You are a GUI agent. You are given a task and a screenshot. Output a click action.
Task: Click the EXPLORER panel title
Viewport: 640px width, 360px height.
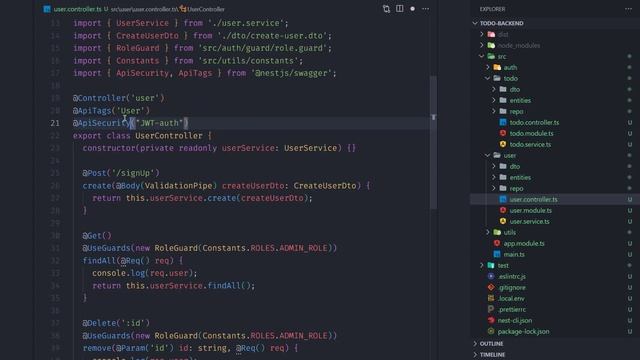(x=492, y=9)
